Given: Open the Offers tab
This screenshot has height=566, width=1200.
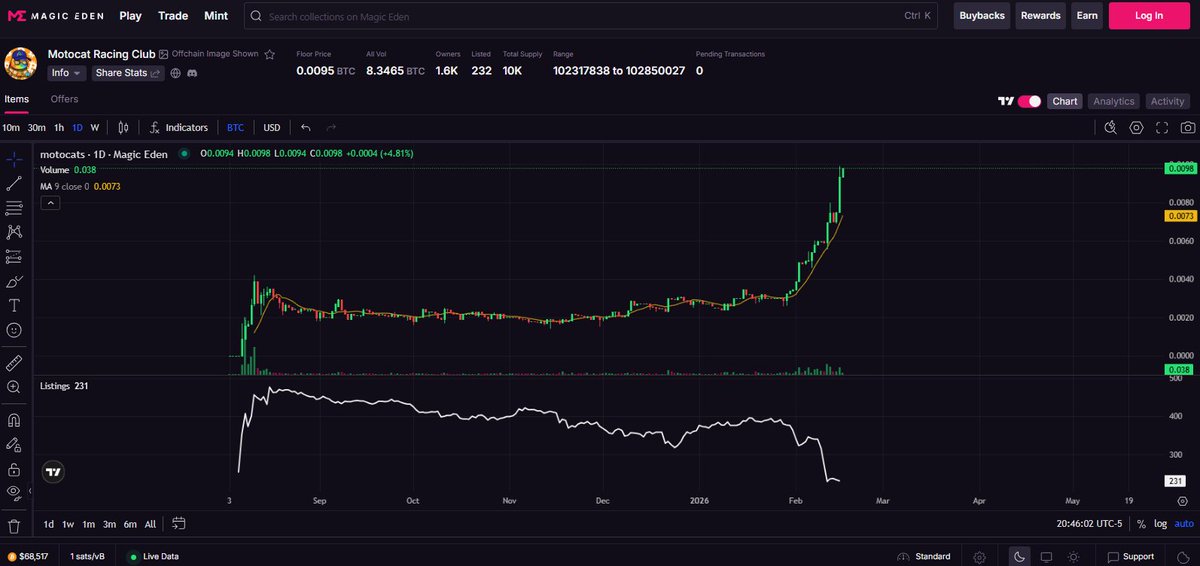Looking at the screenshot, I should [x=64, y=99].
